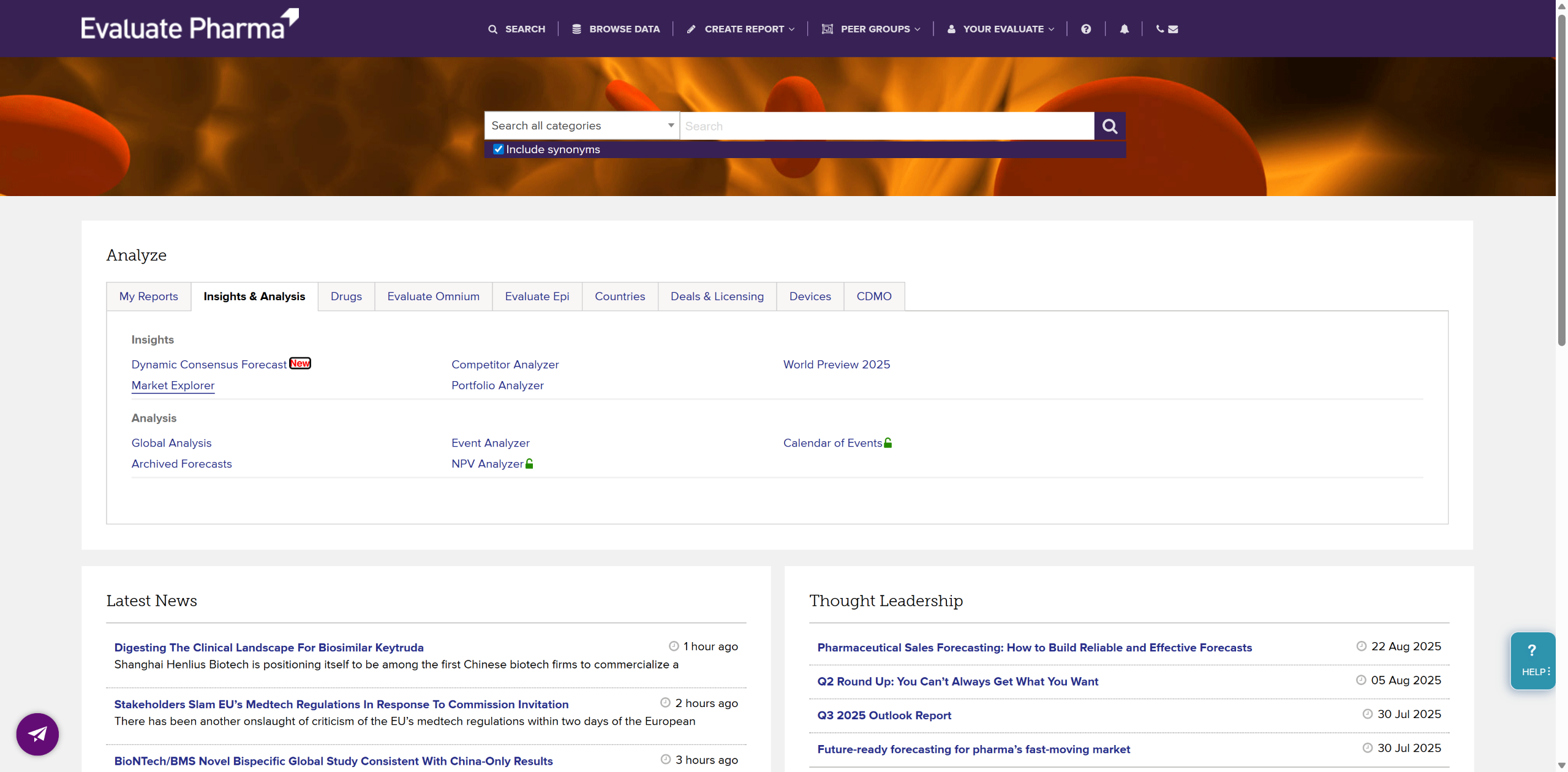1568x772 pixels.
Task: Select the Evaluate Omnium tab
Action: click(433, 297)
